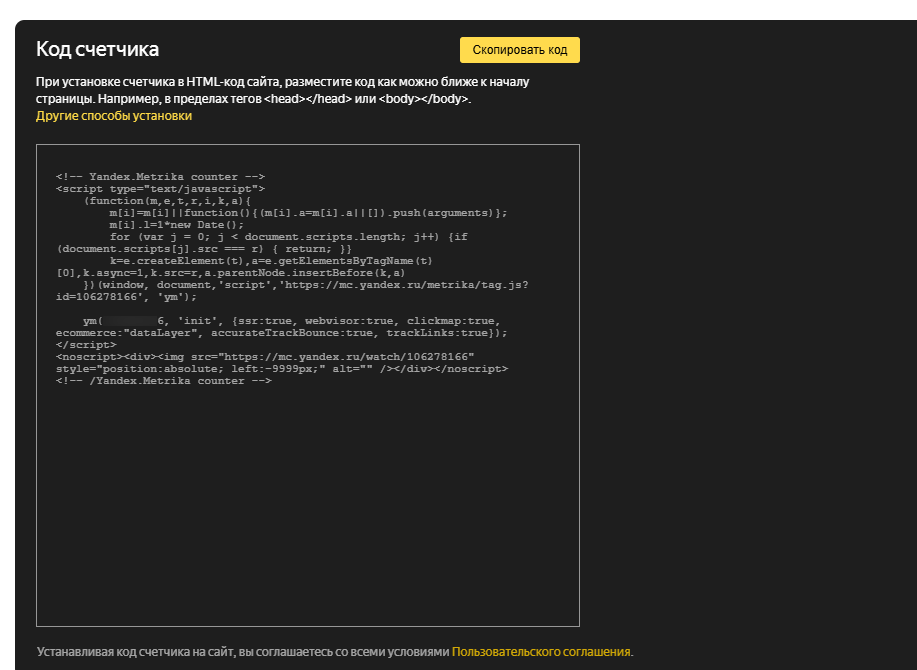The width and height of the screenshot is (917, 670).
Task: Click the noscript img watch URL line
Action: point(265,357)
